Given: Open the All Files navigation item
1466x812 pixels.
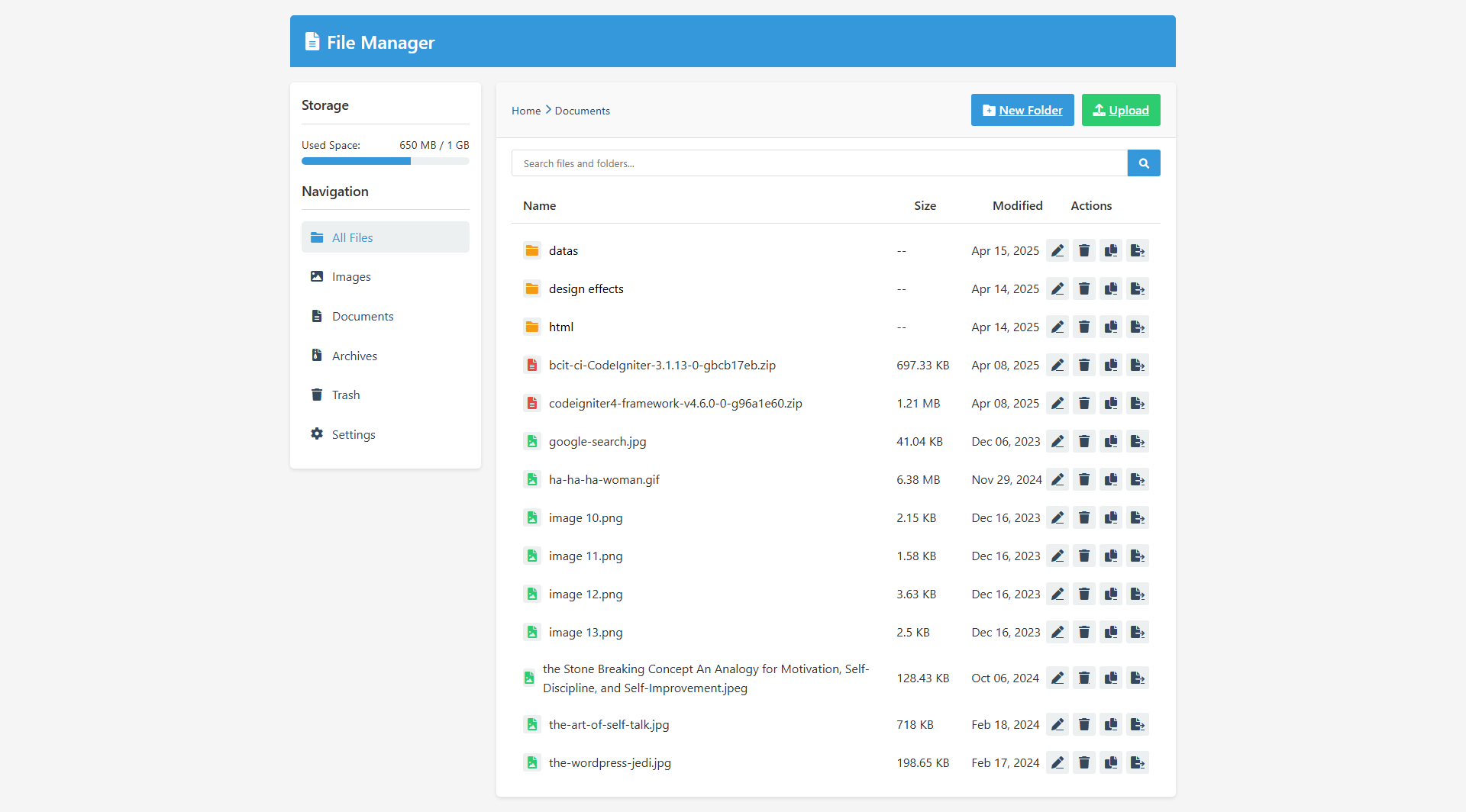Looking at the screenshot, I should [385, 237].
